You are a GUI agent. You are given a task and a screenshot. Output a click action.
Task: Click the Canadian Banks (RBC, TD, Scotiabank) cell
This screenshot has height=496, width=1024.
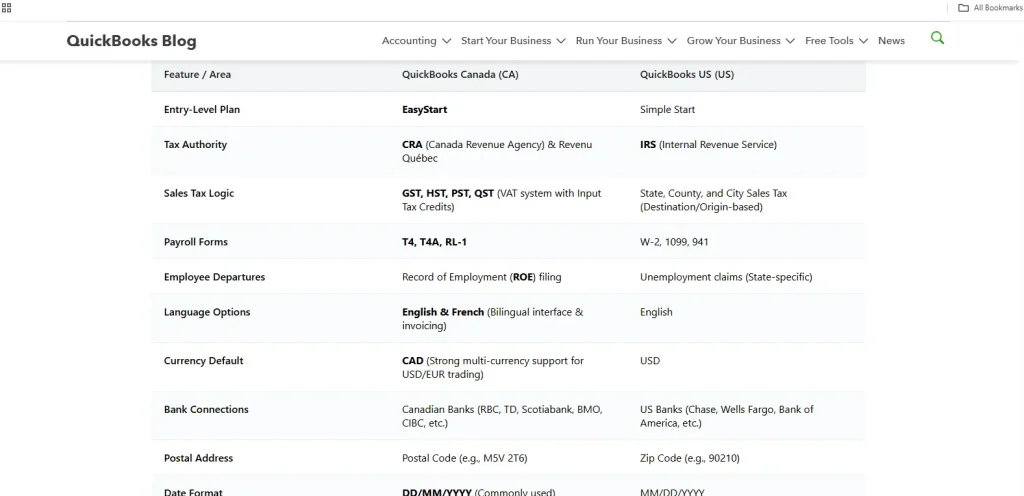coord(502,416)
